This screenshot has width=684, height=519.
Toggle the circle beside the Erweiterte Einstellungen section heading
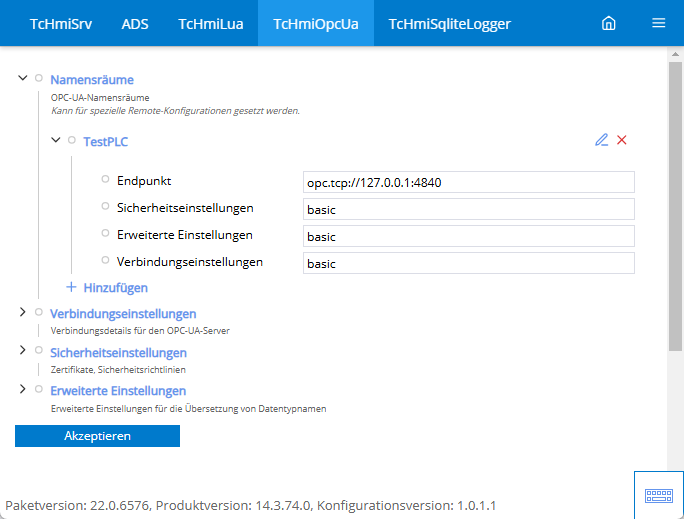click(39, 389)
